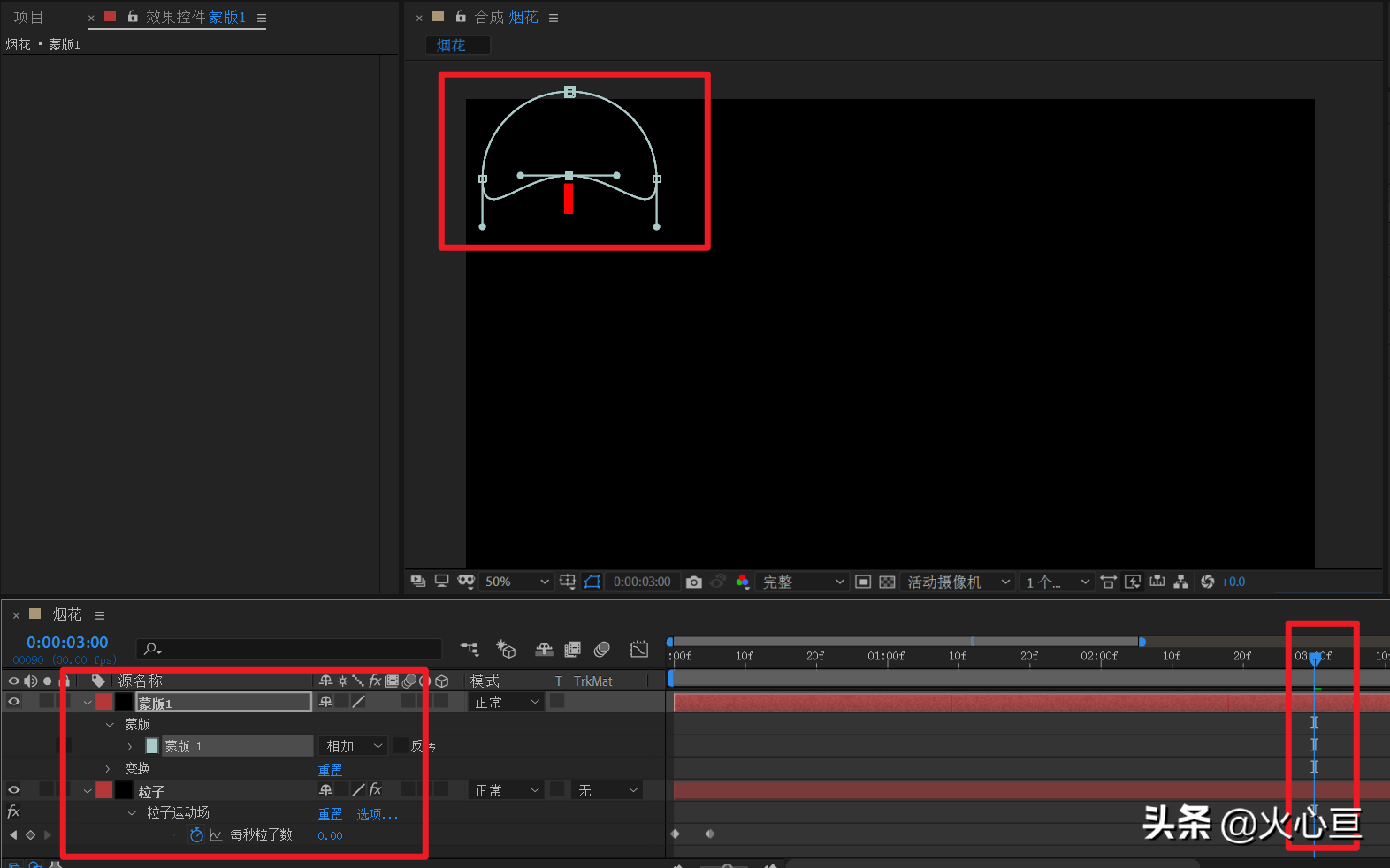The width and height of the screenshot is (1390, 868).
Task: Click 重置 link for 粒子运动场
Action: pyautogui.click(x=330, y=814)
